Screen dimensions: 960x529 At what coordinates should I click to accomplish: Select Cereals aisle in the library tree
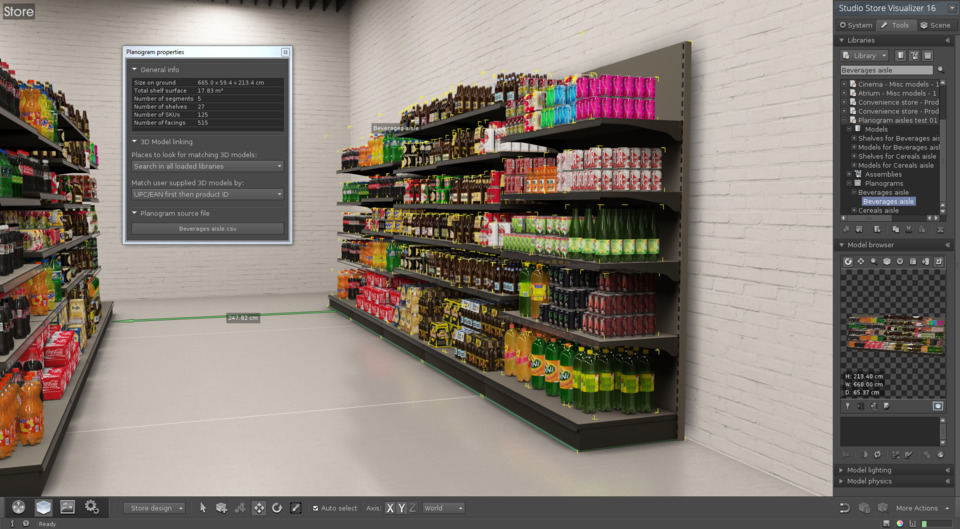point(879,210)
